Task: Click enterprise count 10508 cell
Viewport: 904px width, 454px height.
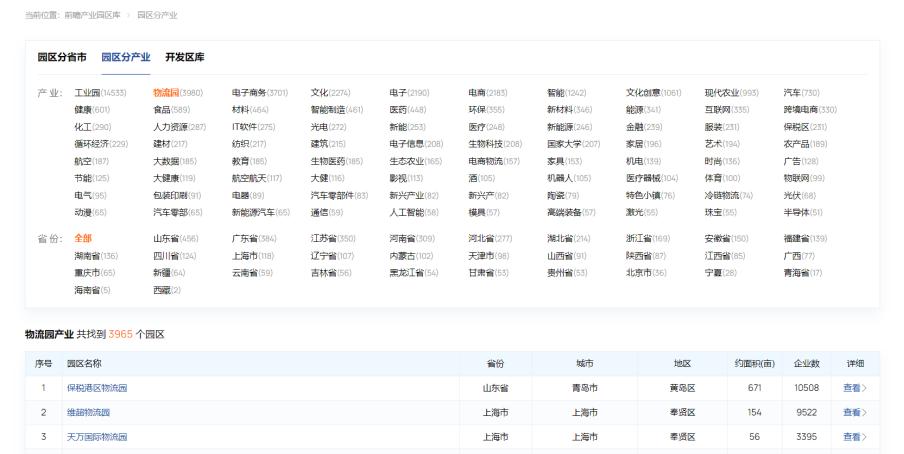Action: tap(807, 388)
